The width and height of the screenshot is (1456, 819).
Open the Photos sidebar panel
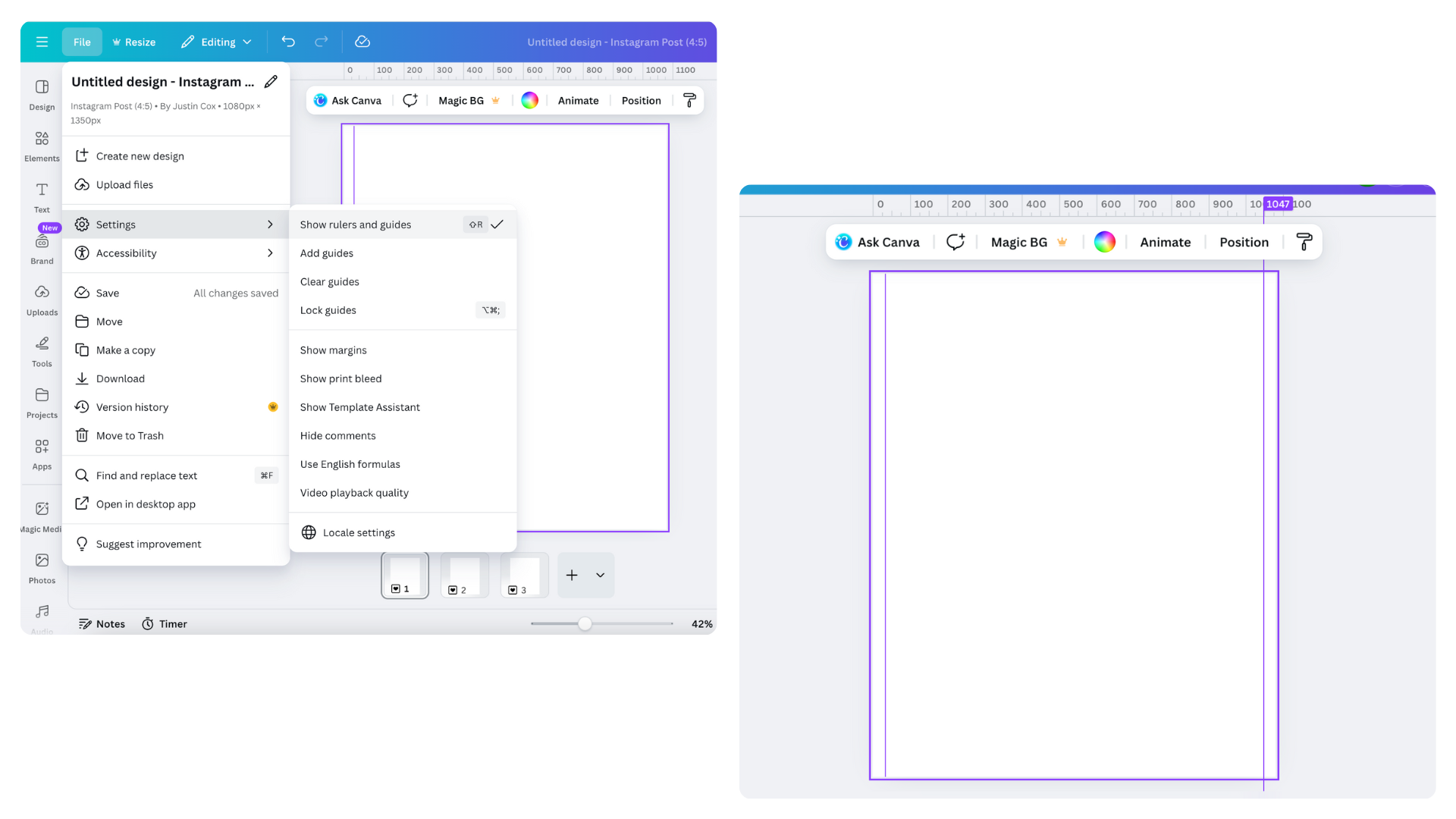coord(42,568)
